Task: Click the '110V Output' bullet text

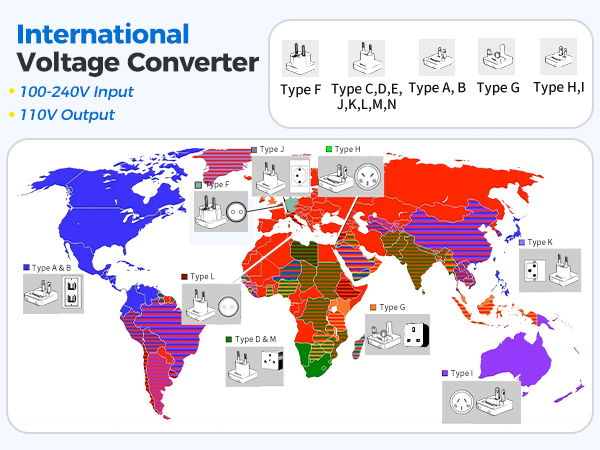Action: coord(67,115)
